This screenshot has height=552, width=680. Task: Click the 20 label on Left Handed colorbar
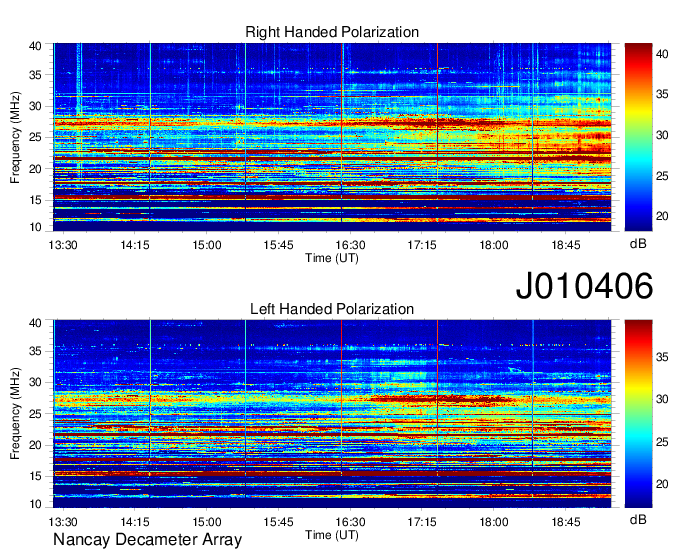point(662,484)
